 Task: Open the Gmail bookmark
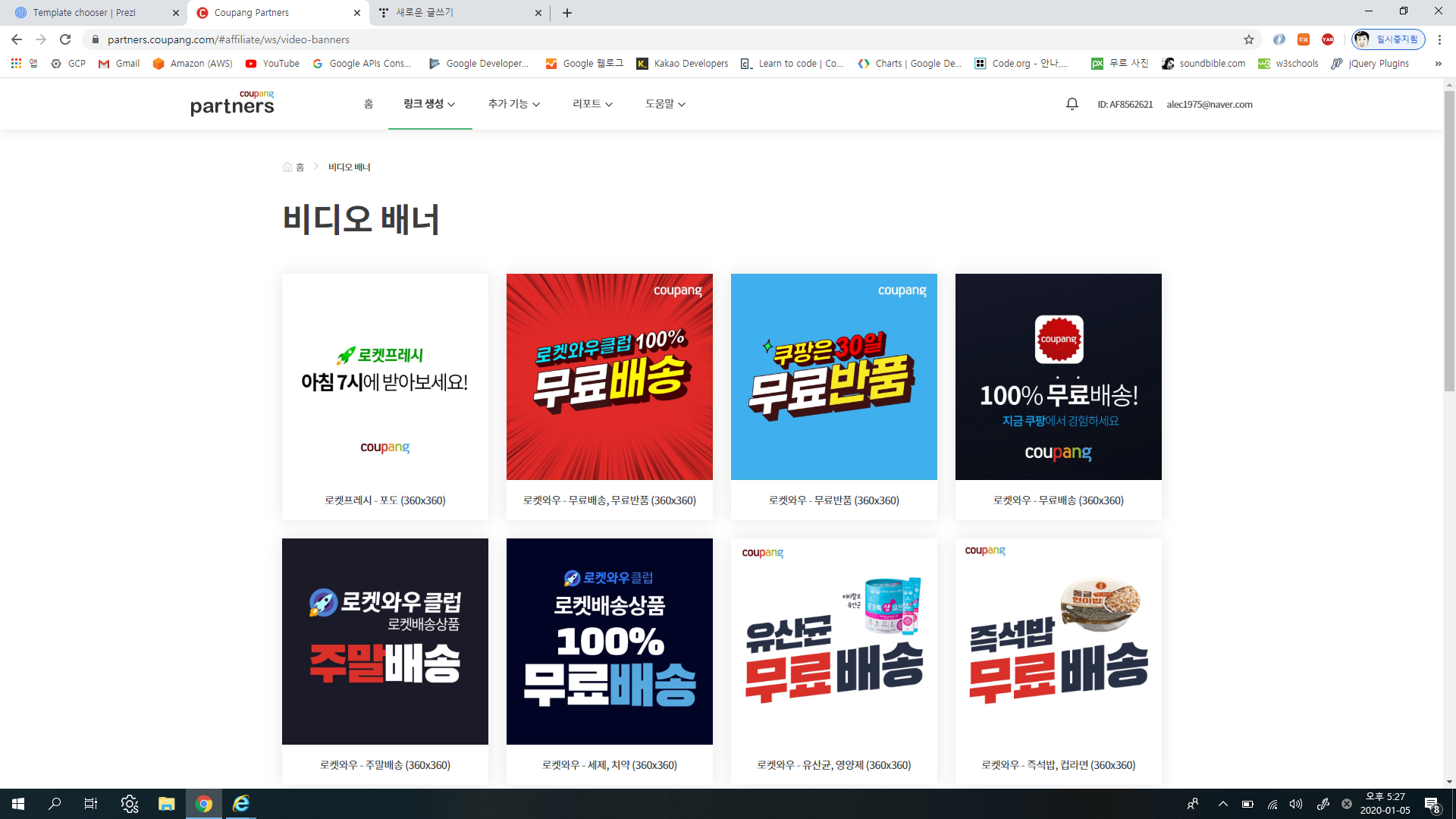pos(119,64)
